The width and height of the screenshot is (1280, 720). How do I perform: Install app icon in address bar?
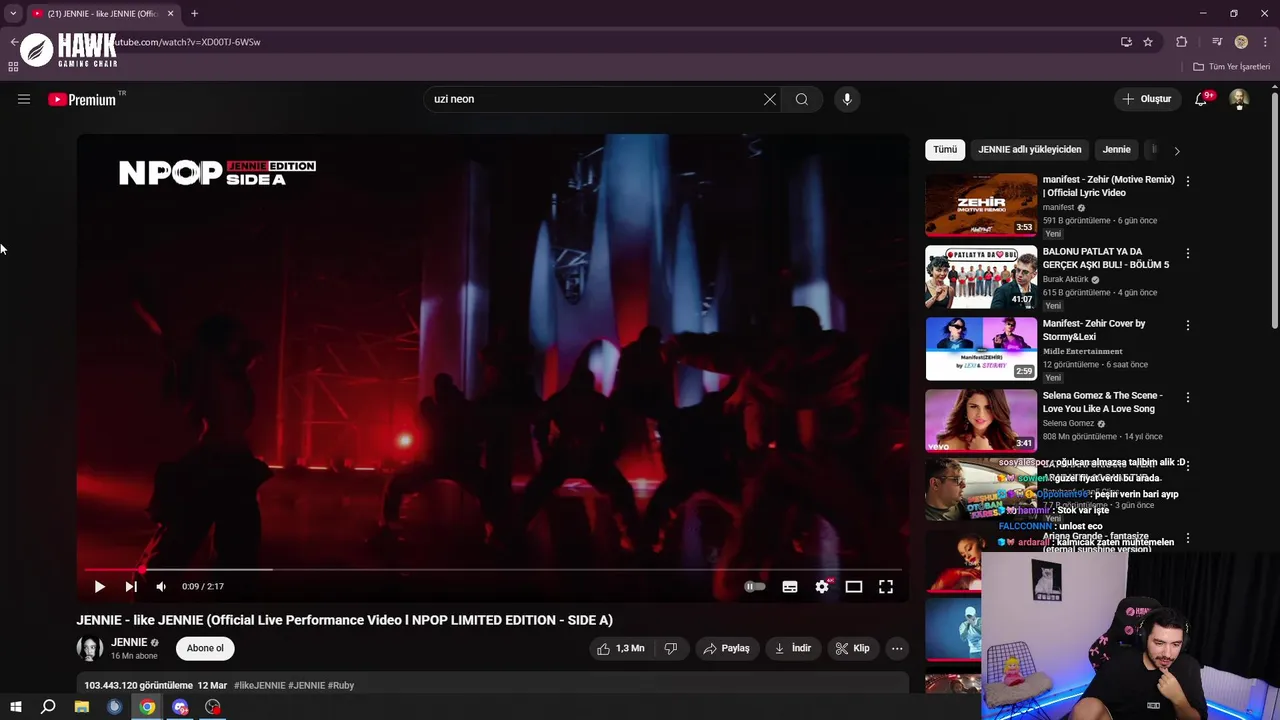click(1126, 42)
